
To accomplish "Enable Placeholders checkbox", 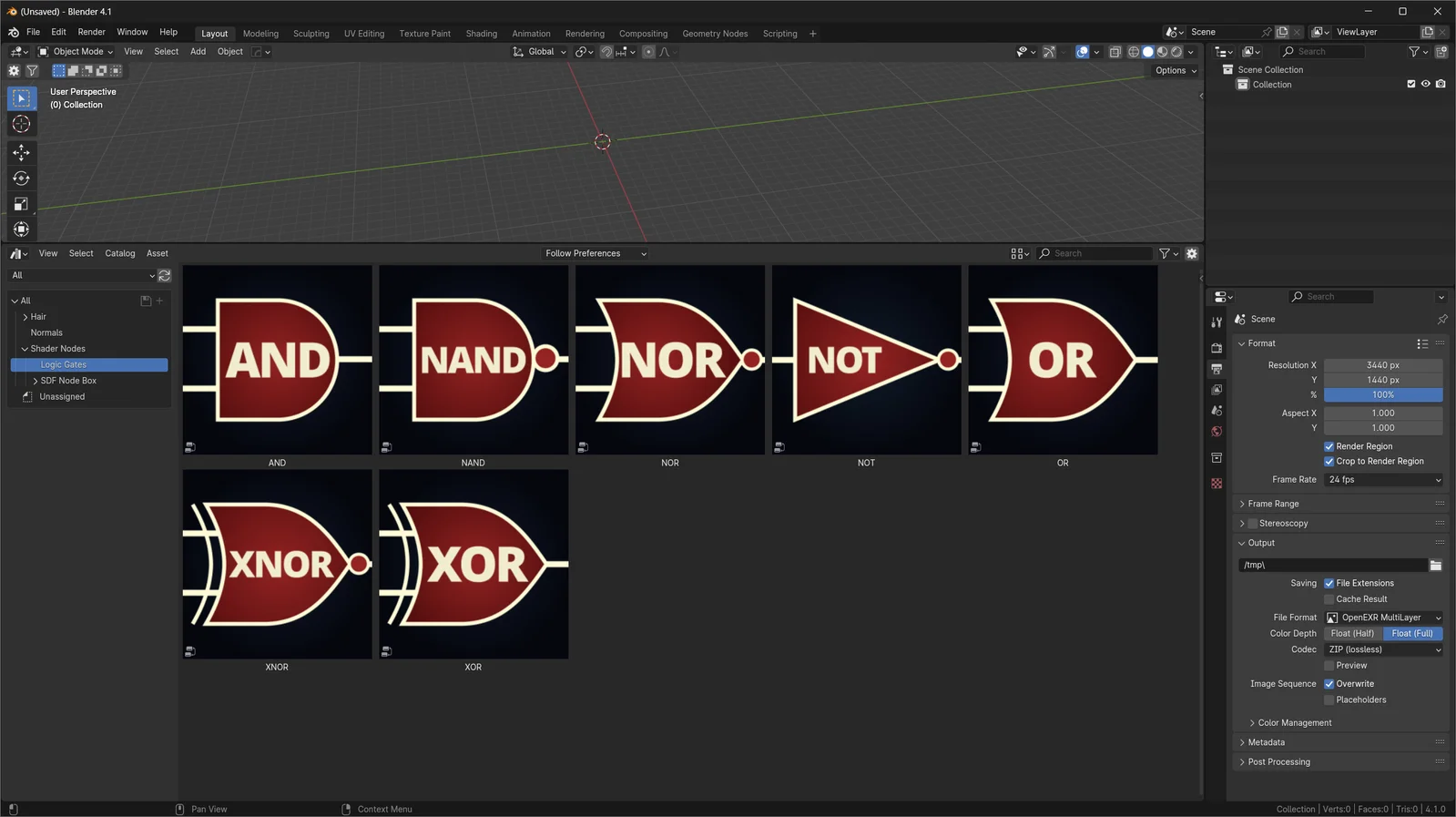I will (1329, 700).
